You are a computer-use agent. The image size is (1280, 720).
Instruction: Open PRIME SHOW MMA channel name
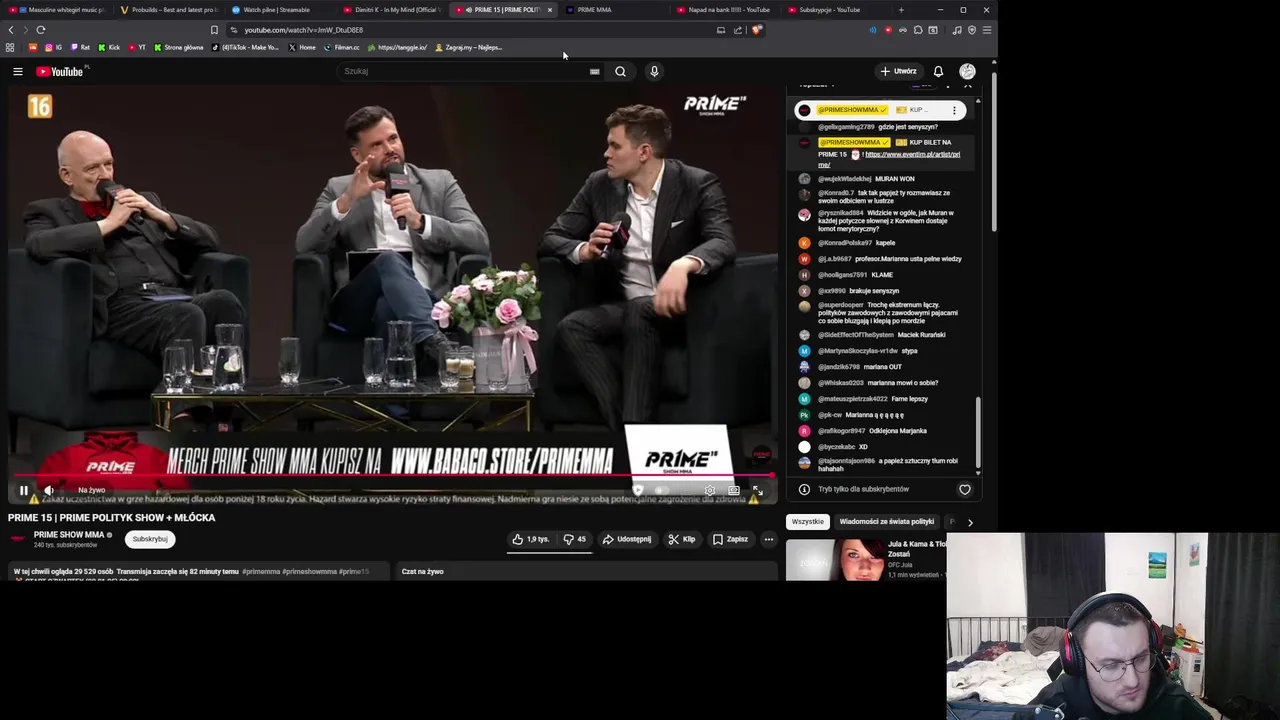tap(69, 534)
